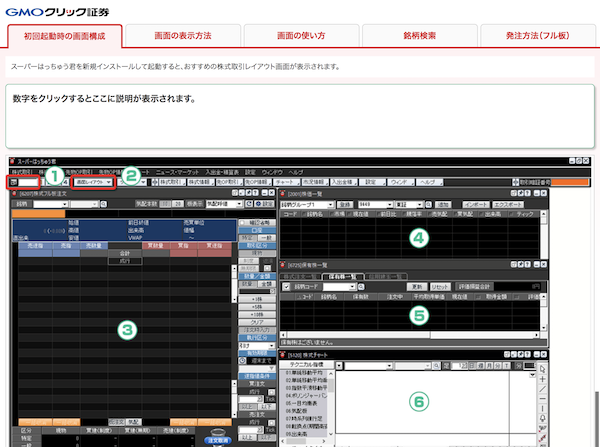Click the 市況情報 toolbar button
This screenshot has width=600, height=447.
314,182
